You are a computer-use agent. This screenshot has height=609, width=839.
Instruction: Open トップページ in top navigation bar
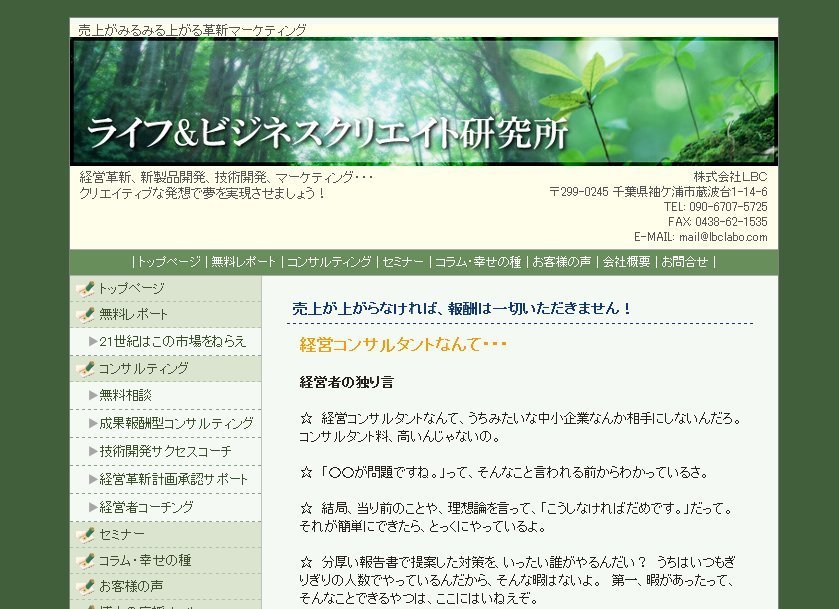coord(169,262)
